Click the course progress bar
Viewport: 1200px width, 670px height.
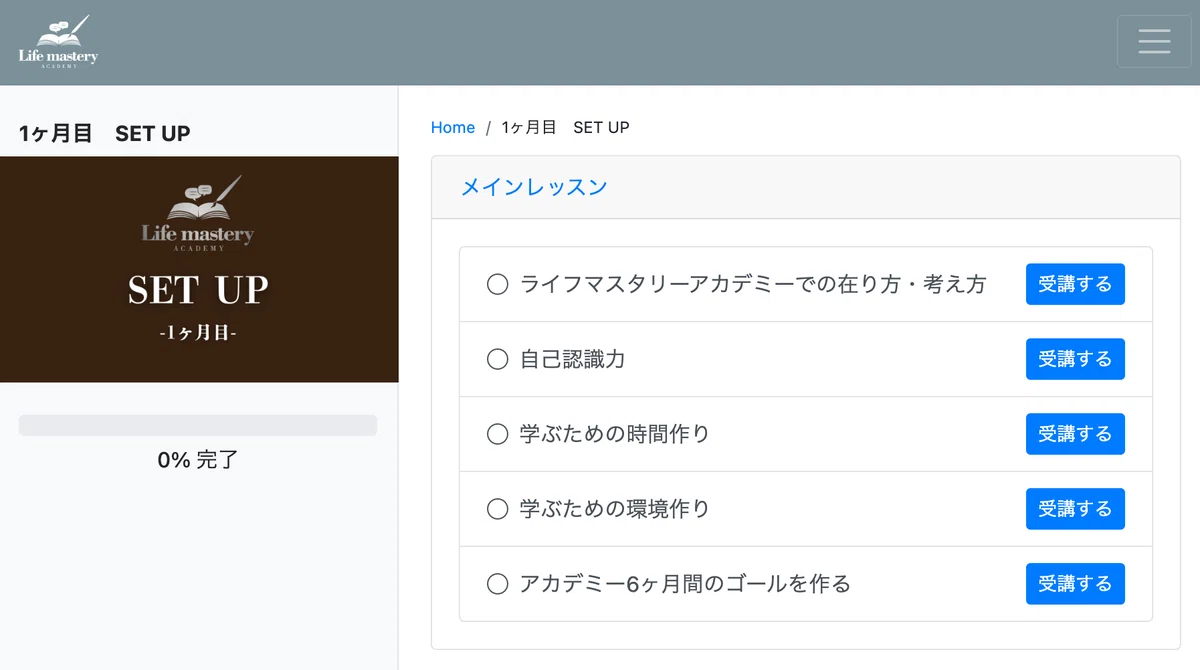click(x=198, y=425)
